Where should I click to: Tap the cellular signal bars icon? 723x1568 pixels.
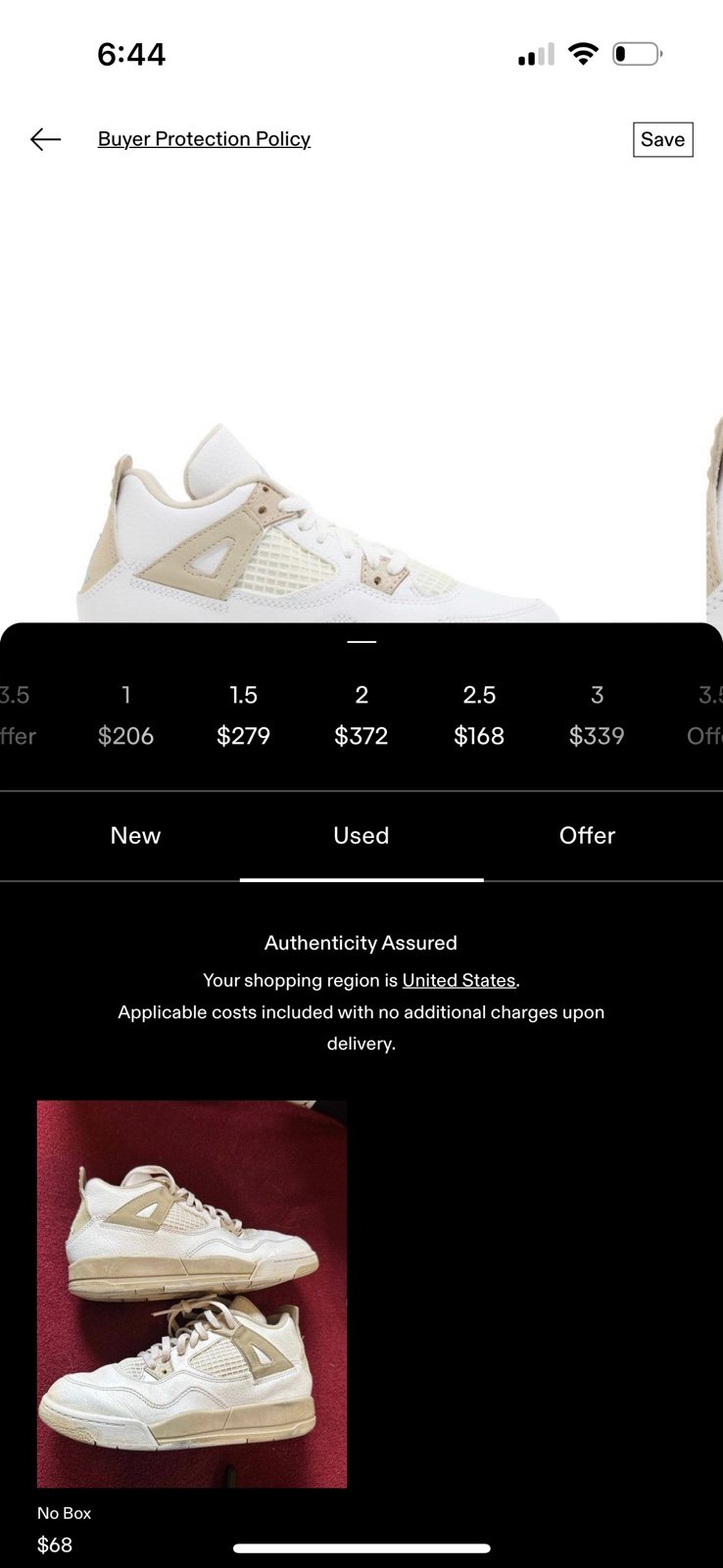(x=536, y=55)
